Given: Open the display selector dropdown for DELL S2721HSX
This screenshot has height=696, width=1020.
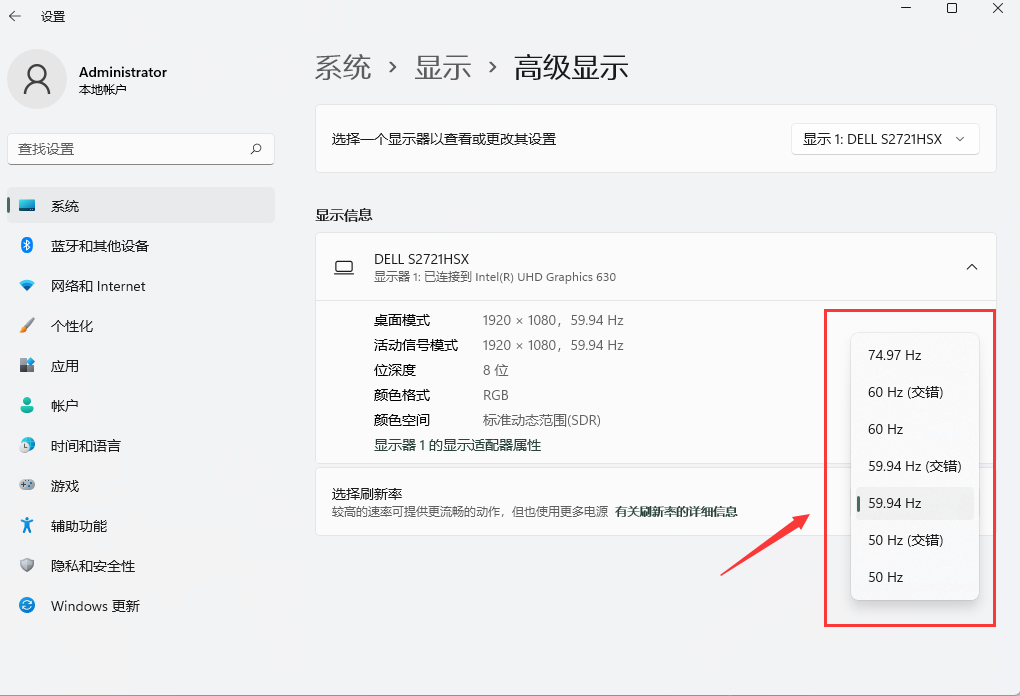Looking at the screenshot, I should [884, 139].
